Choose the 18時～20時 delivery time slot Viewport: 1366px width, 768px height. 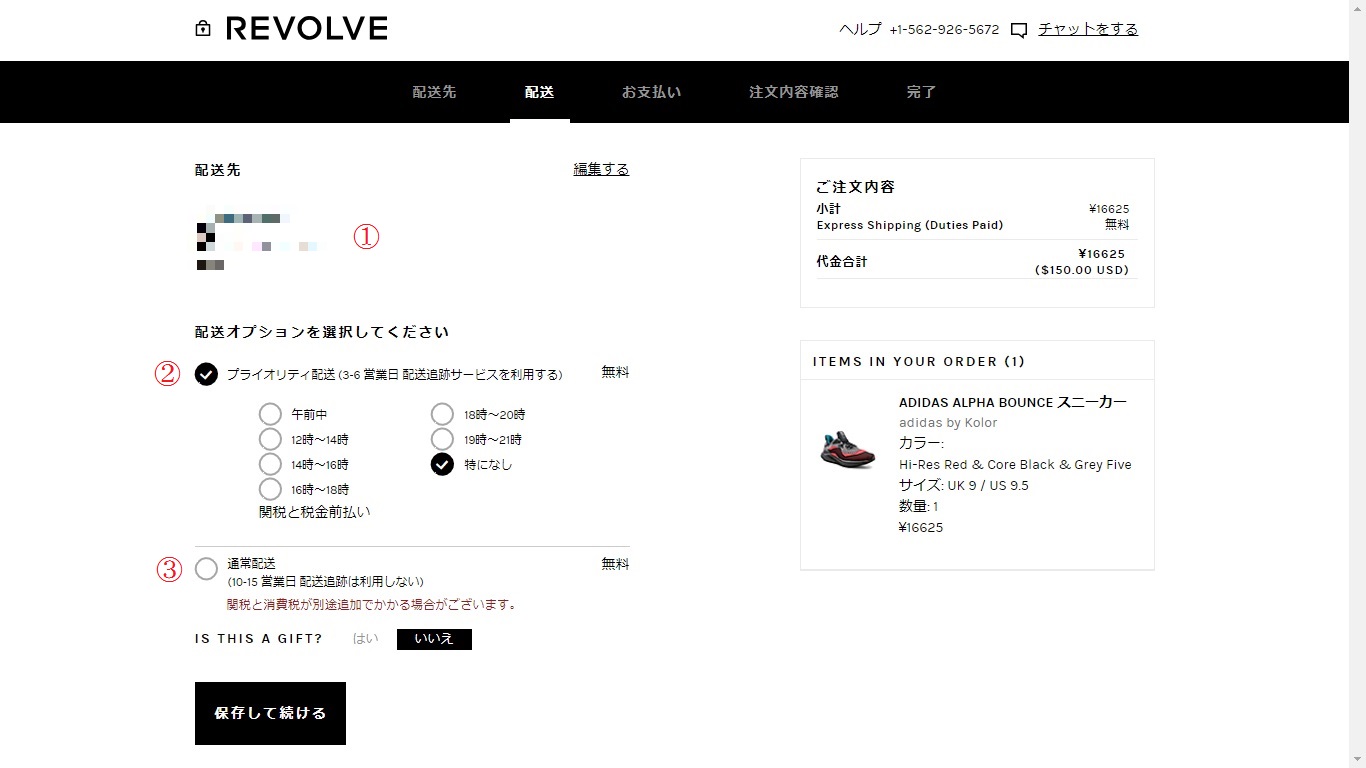442,414
